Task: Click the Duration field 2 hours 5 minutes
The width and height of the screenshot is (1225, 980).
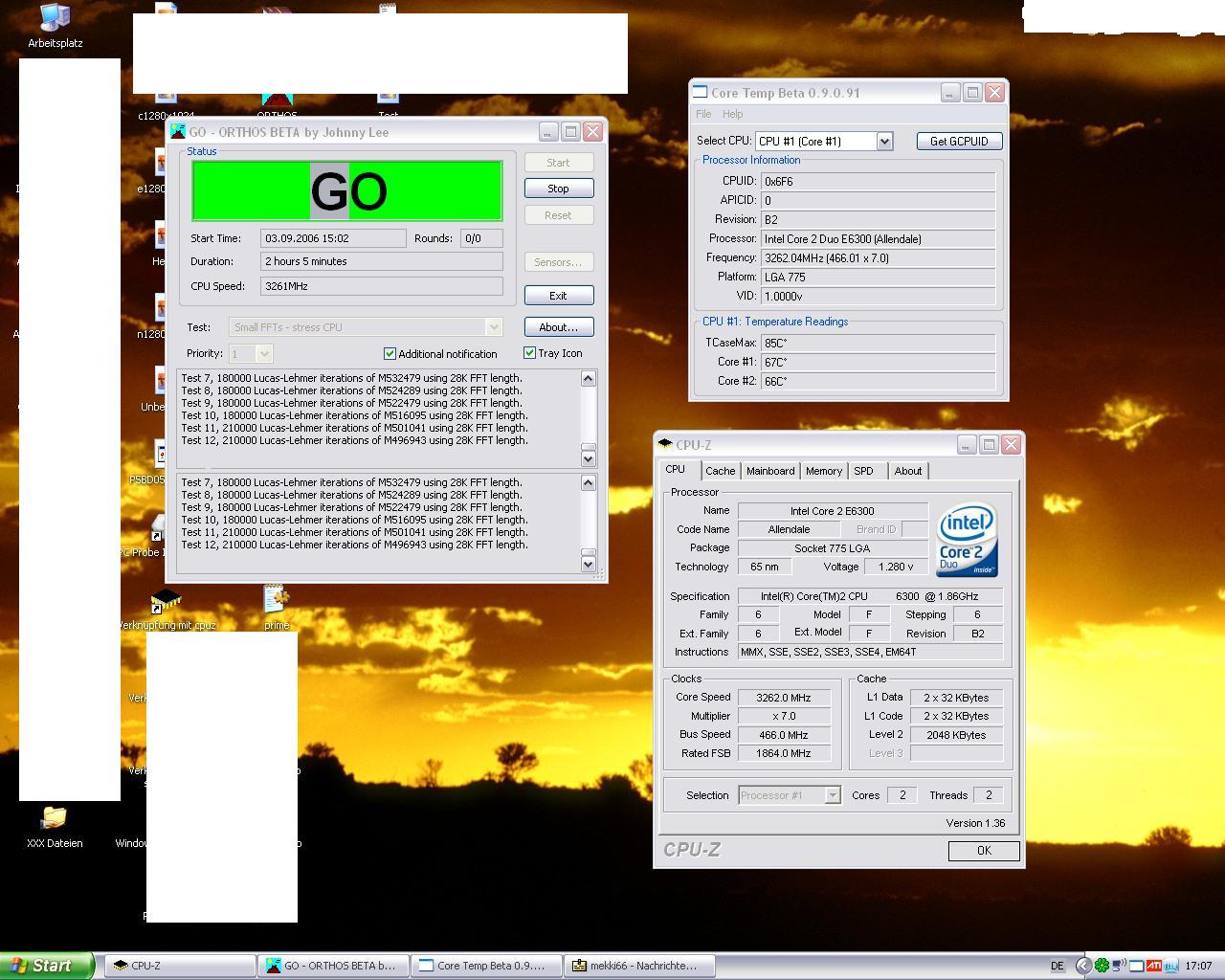Action: [382, 261]
